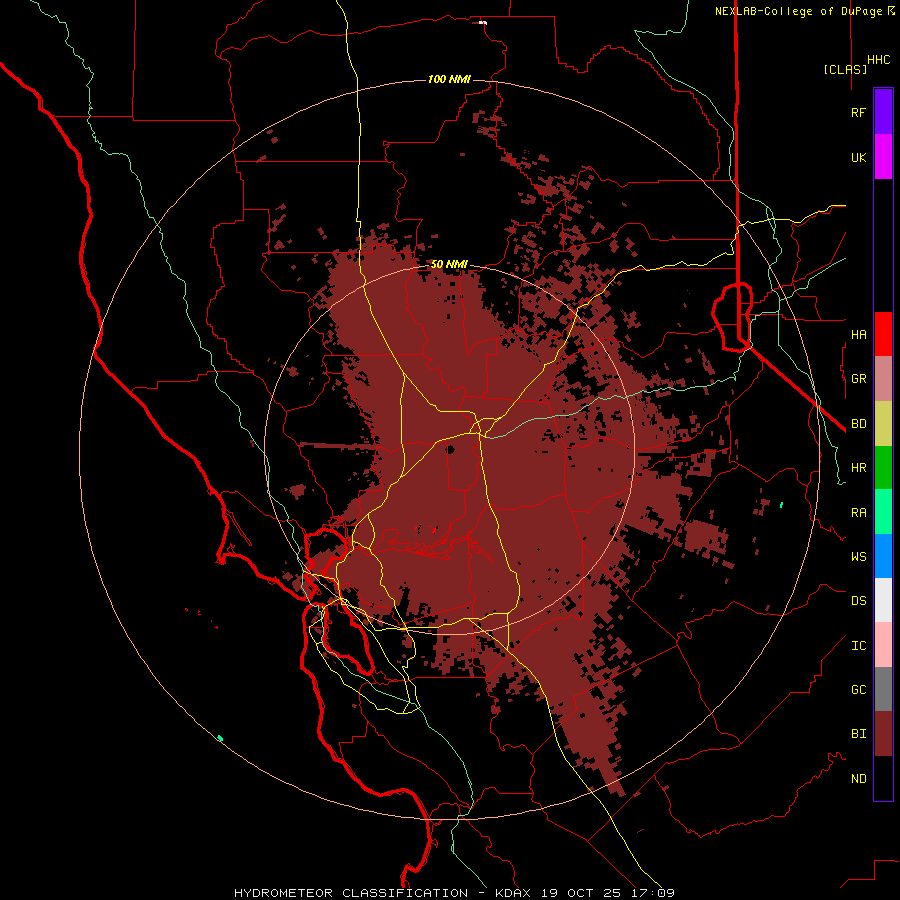Click the DS legend label
Screen dimensions: 900x900
(859, 600)
